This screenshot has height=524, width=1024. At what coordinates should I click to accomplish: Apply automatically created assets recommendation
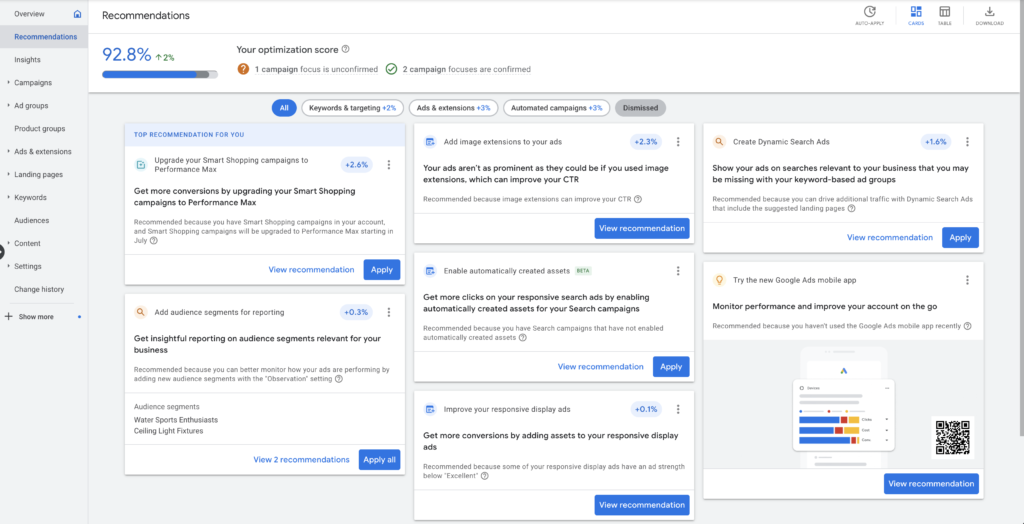tap(671, 367)
